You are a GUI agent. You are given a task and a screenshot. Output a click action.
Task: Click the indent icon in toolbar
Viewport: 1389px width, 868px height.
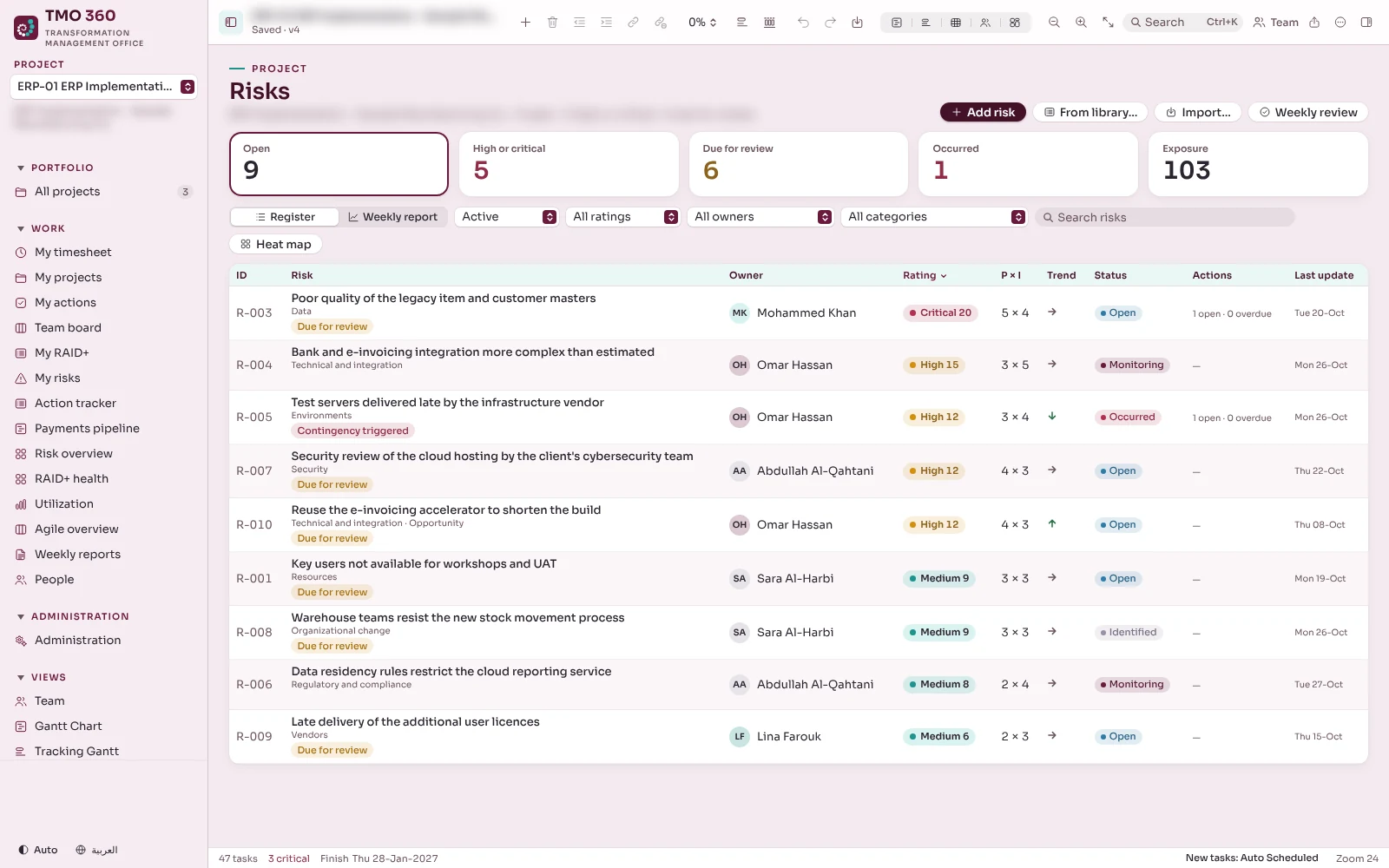606,23
